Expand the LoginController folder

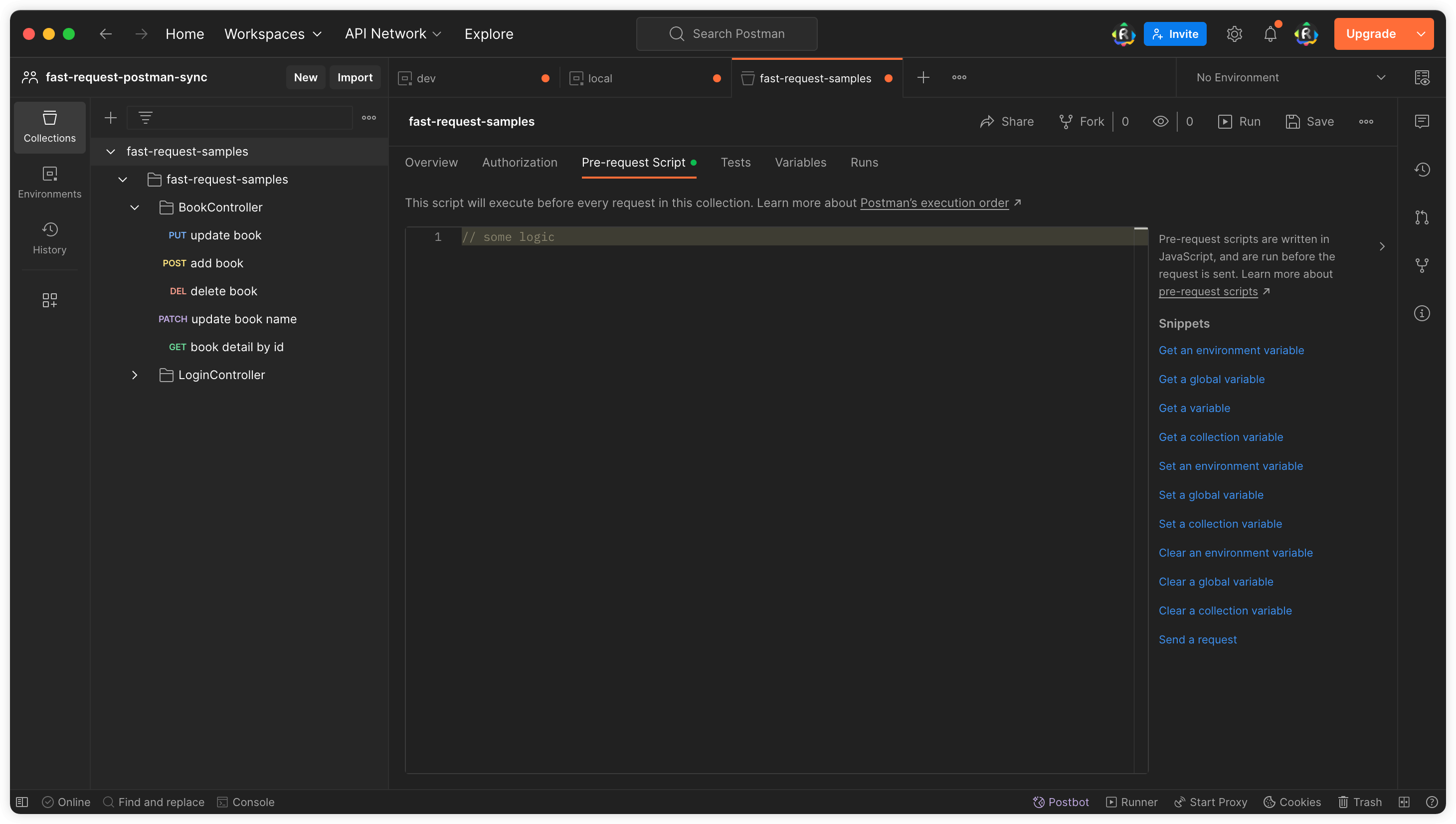pos(135,375)
